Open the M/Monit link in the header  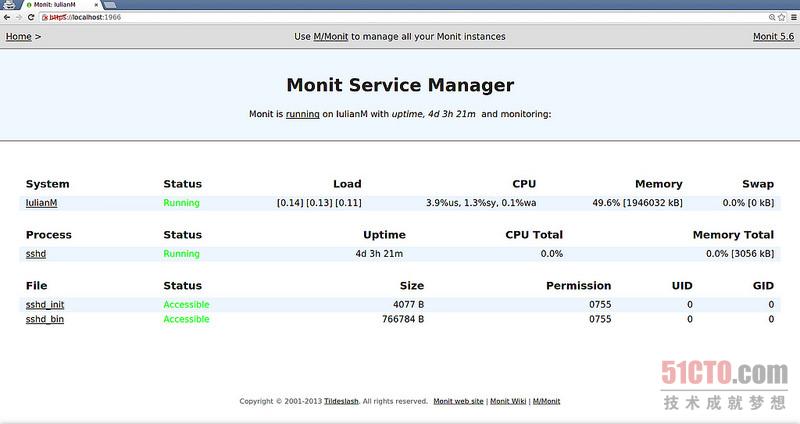point(331,37)
